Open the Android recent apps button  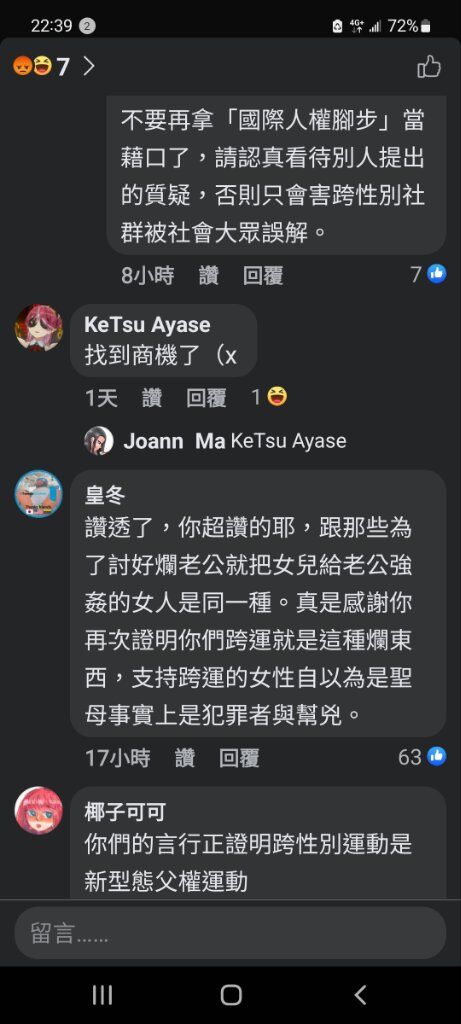click(102, 995)
